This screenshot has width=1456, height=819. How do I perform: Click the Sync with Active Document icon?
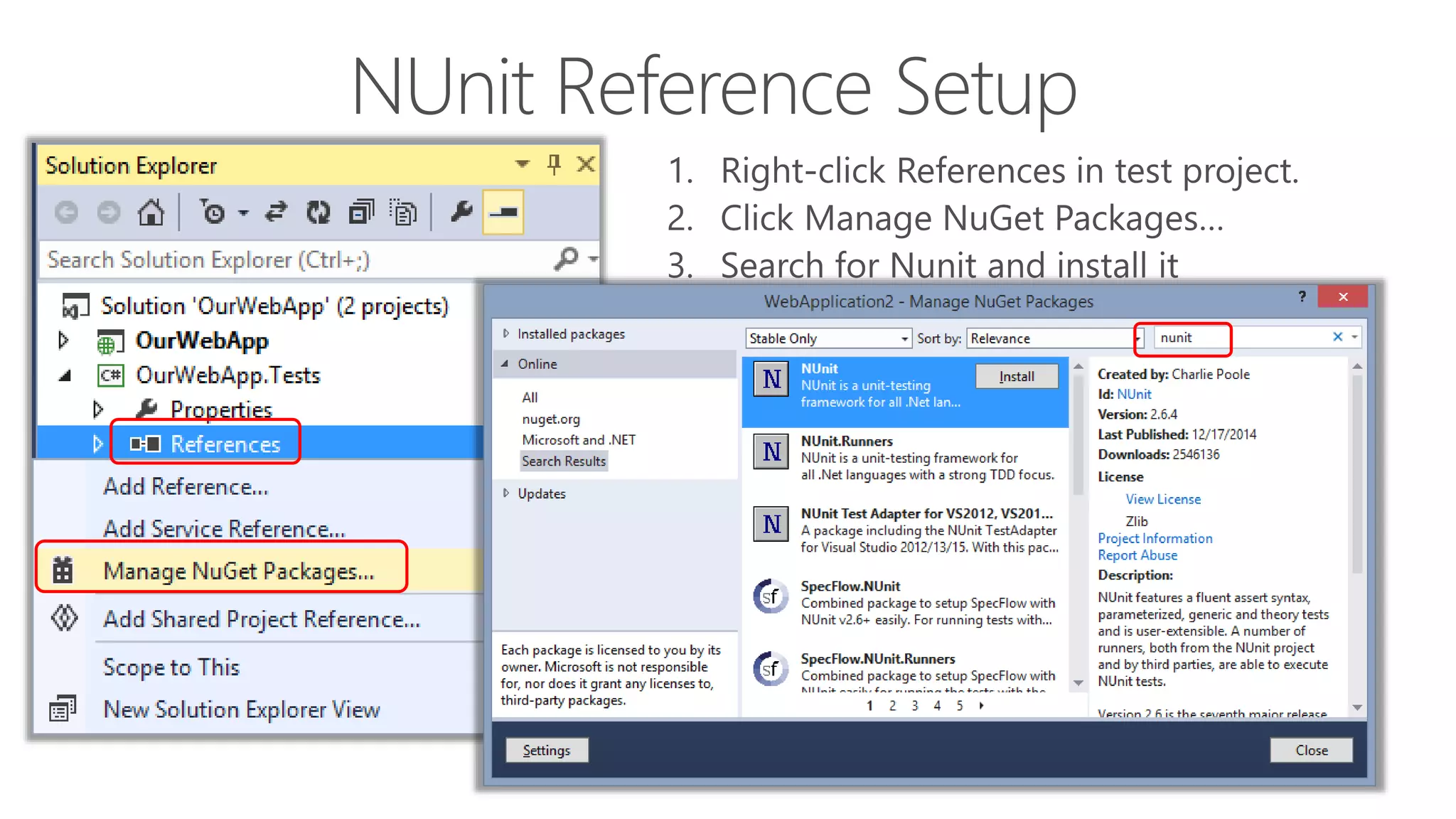276,213
